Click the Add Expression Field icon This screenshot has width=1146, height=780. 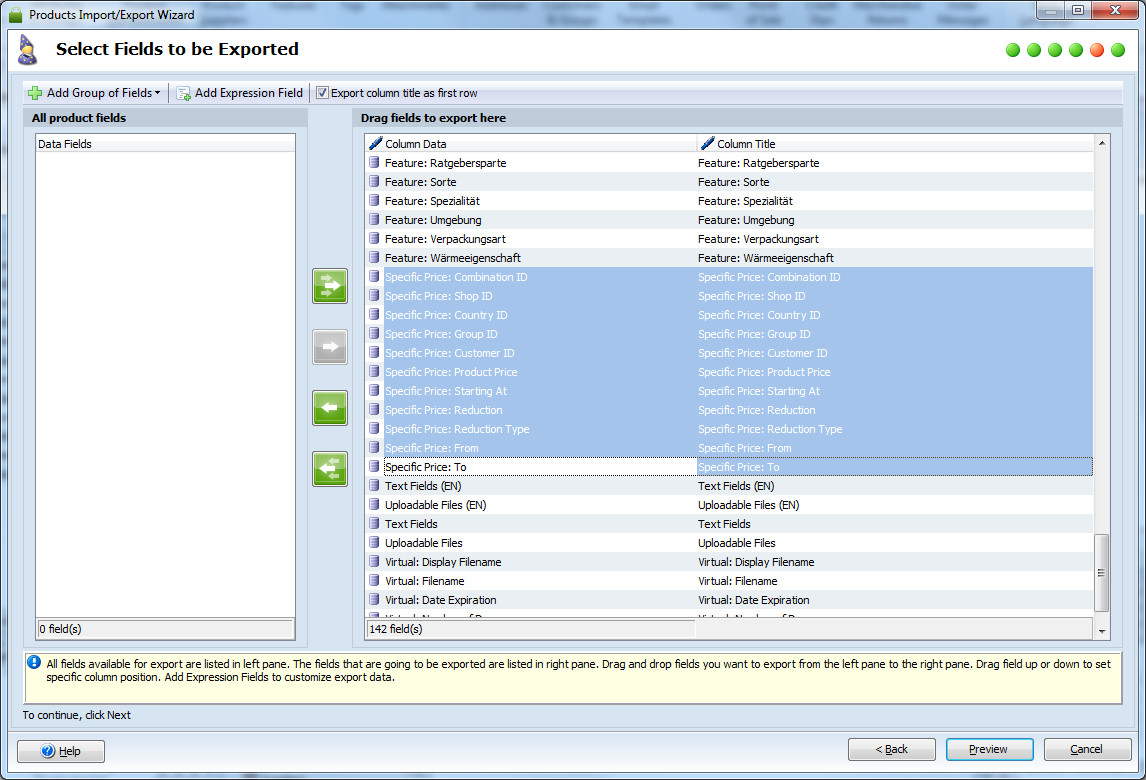click(183, 94)
